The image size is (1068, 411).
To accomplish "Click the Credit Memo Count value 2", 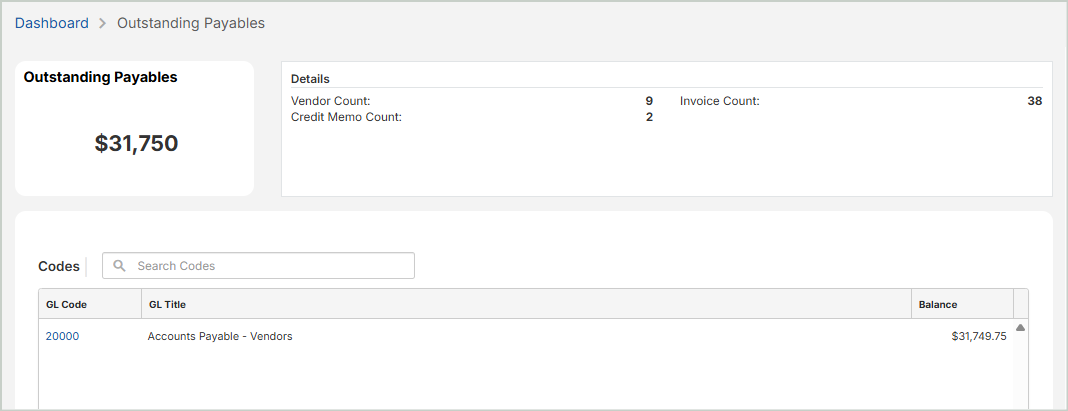I will (649, 117).
